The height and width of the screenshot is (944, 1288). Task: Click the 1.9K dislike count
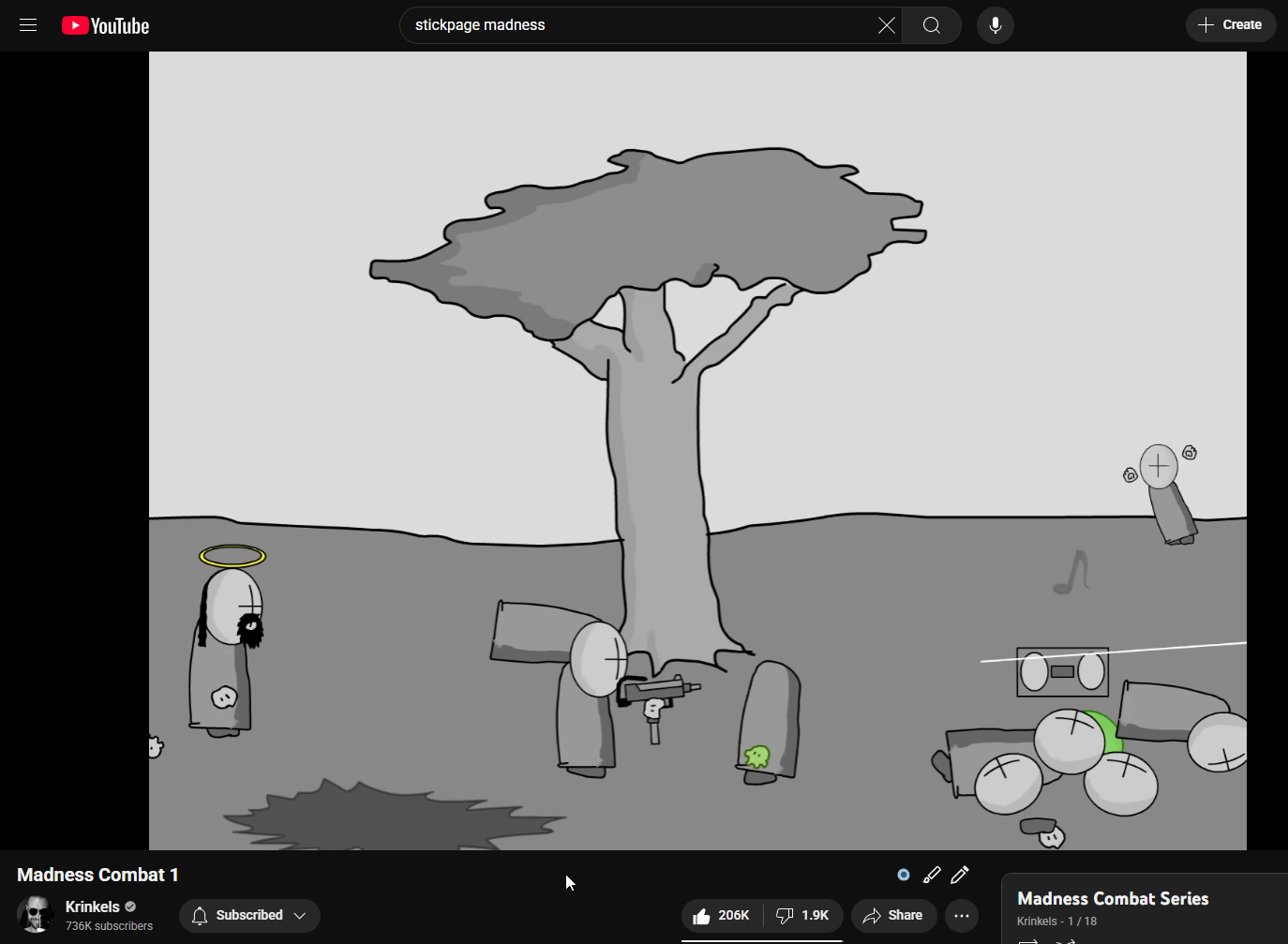click(816, 916)
